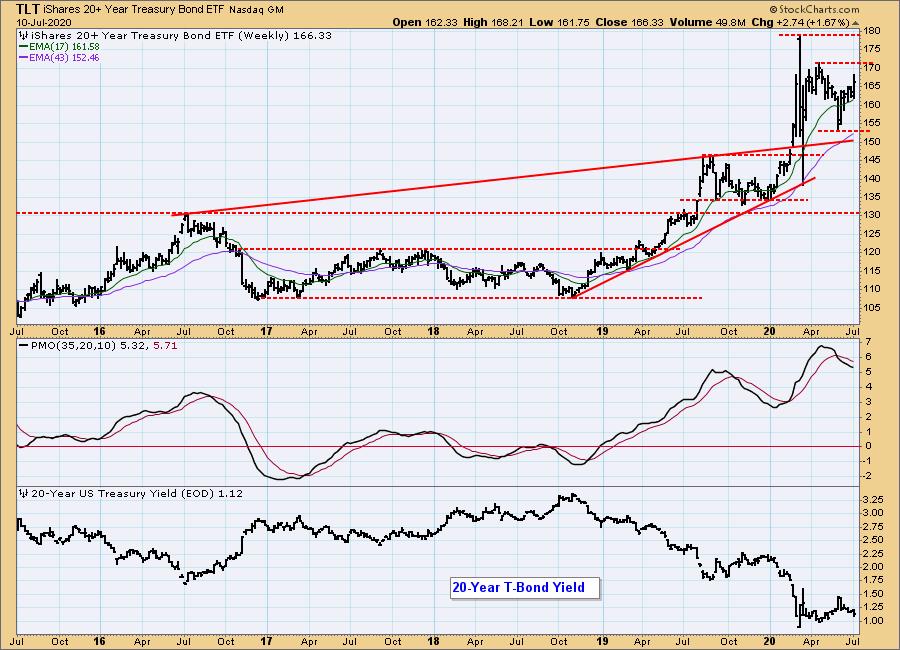Image resolution: width=900 pixels, height=650 pixels.
Task: Click the 150 price axis label
Action: 873,141
